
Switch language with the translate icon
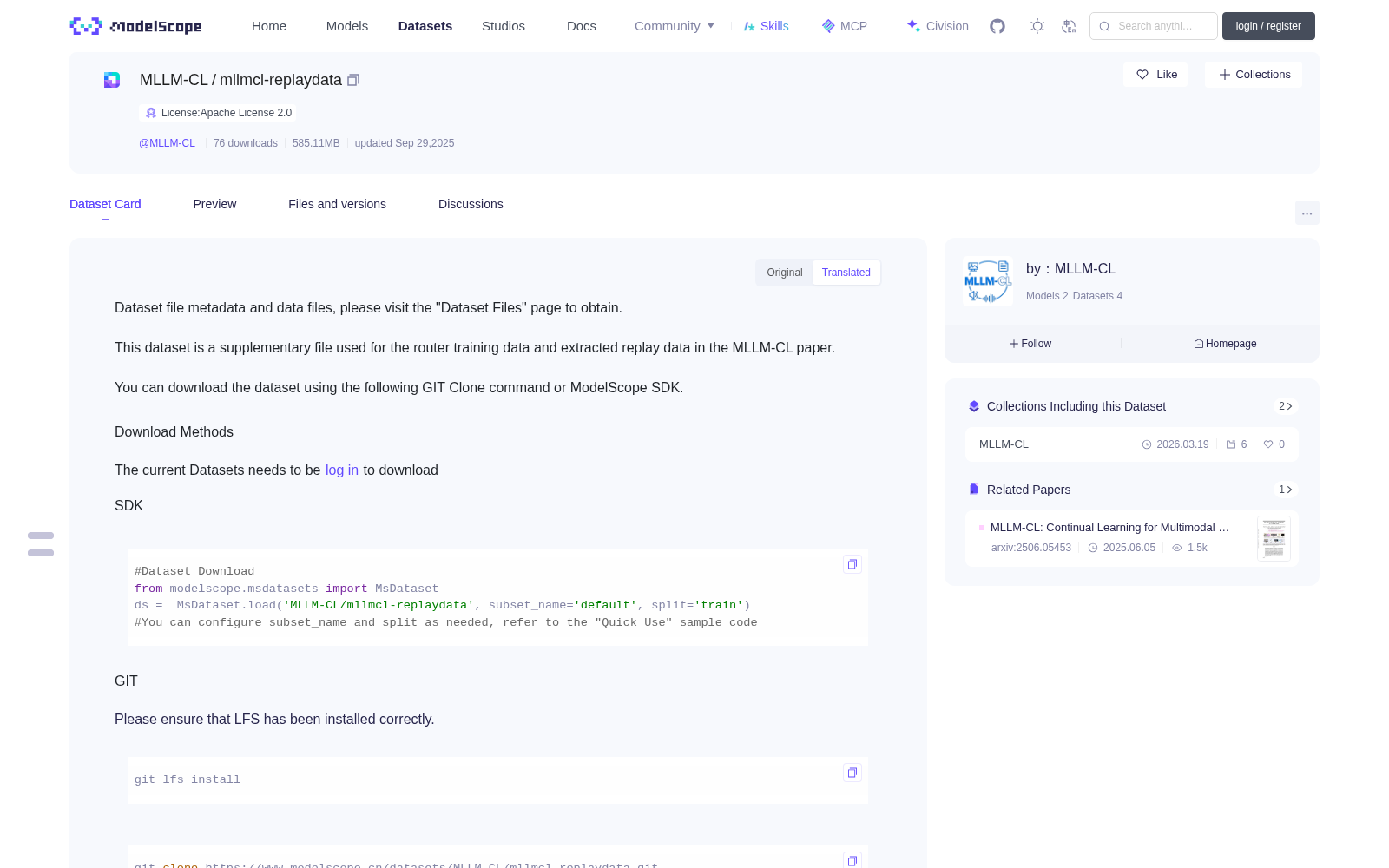1070,26
